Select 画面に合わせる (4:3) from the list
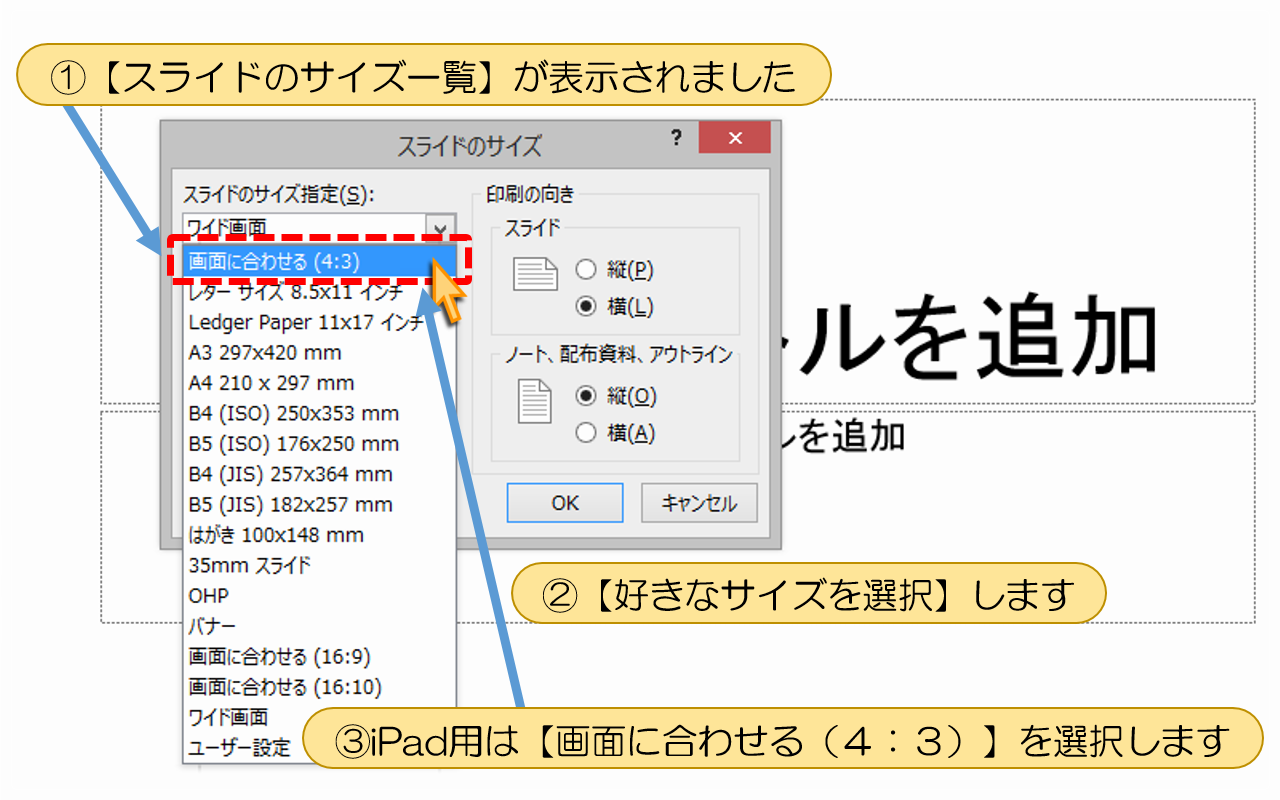This screenshot has width=1280, height=800. [x=320, y=261]
